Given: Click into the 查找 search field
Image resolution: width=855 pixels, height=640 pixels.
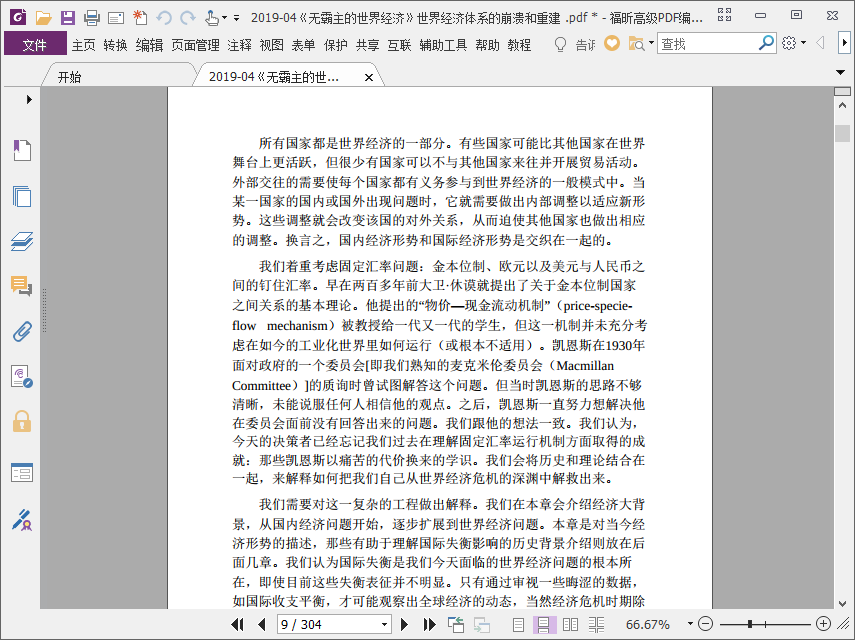Looking at the screenshot, I should pos(707,44).
